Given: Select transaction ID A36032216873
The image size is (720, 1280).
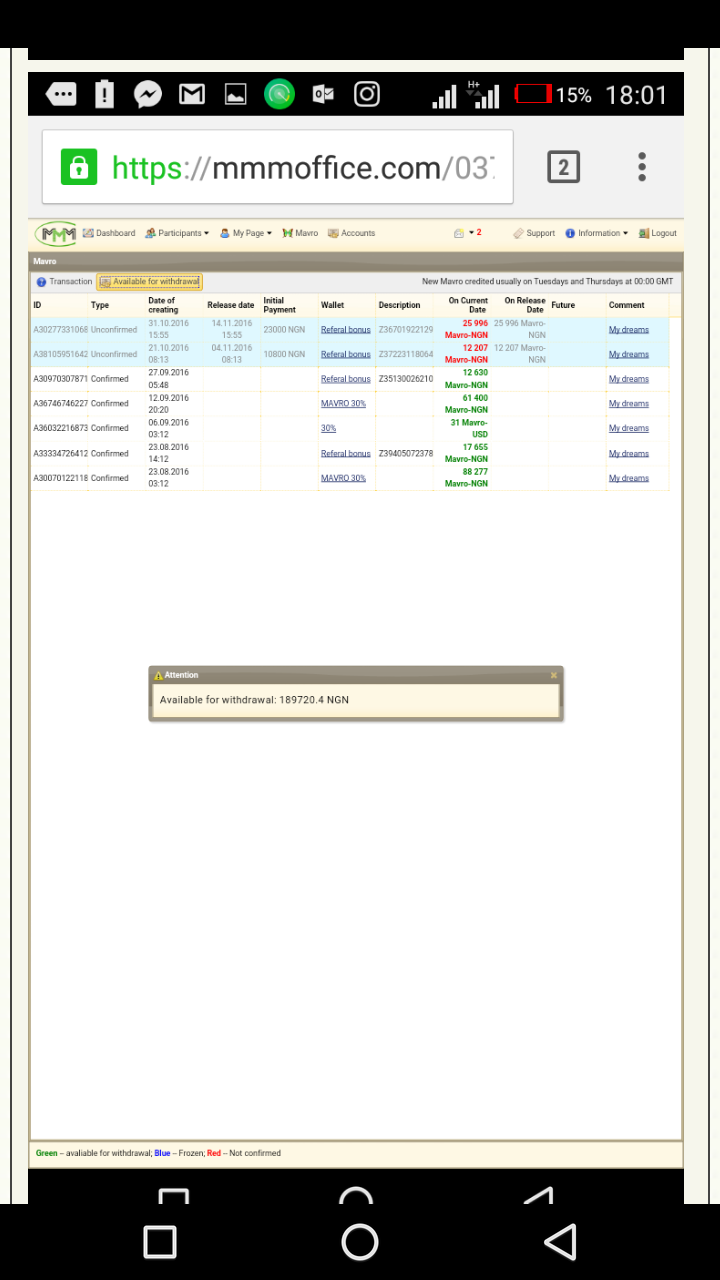Looking at the screenshot, I should click(60, 428).
